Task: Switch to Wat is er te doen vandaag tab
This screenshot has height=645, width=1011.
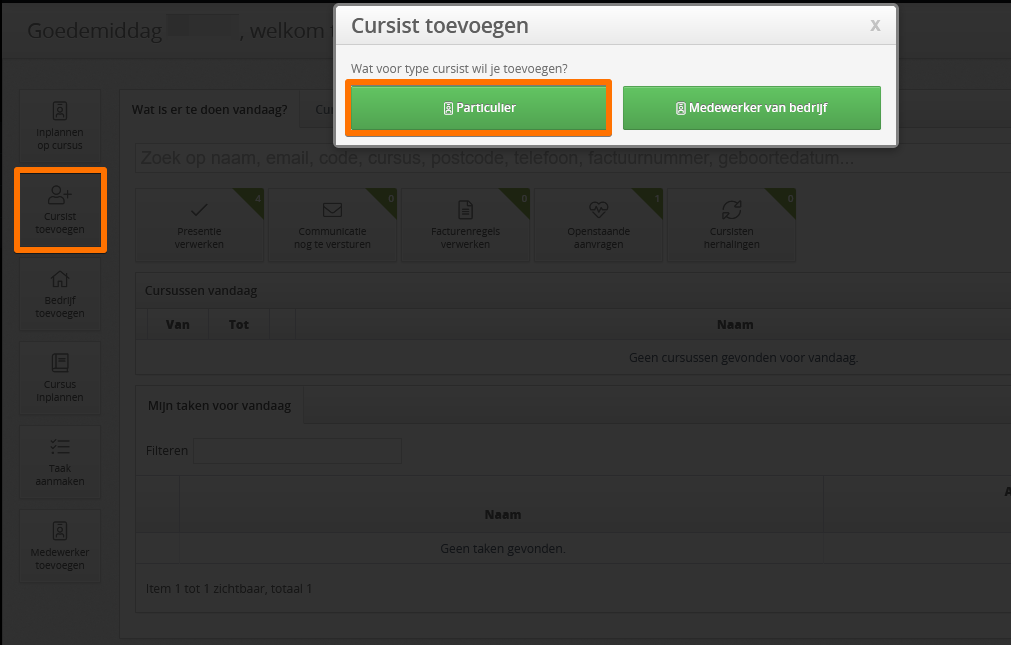Action: [210, 110]
